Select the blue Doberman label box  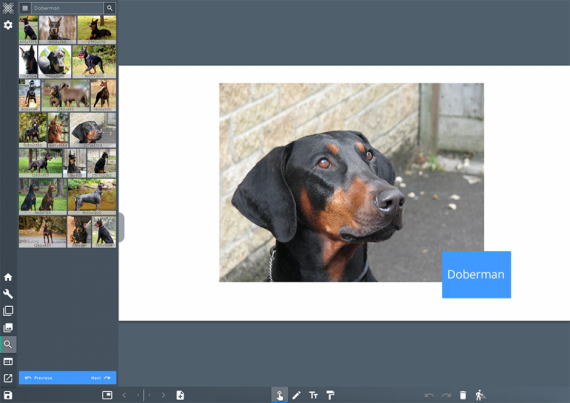476,274
